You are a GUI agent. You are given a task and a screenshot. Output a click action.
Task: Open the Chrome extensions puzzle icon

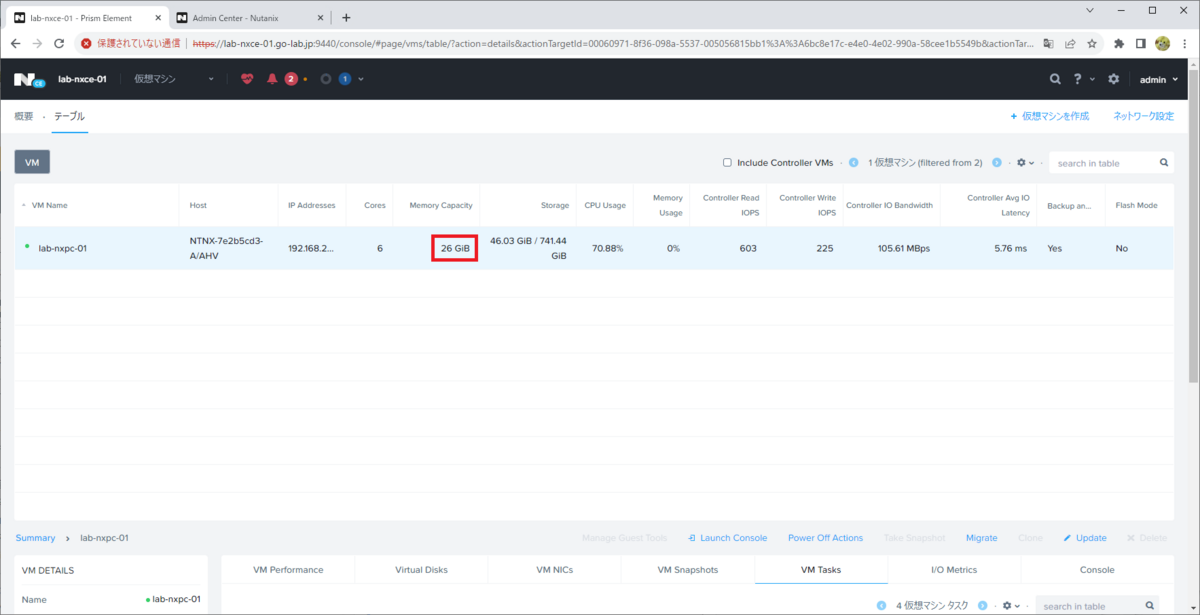[x=1119, y=43]
